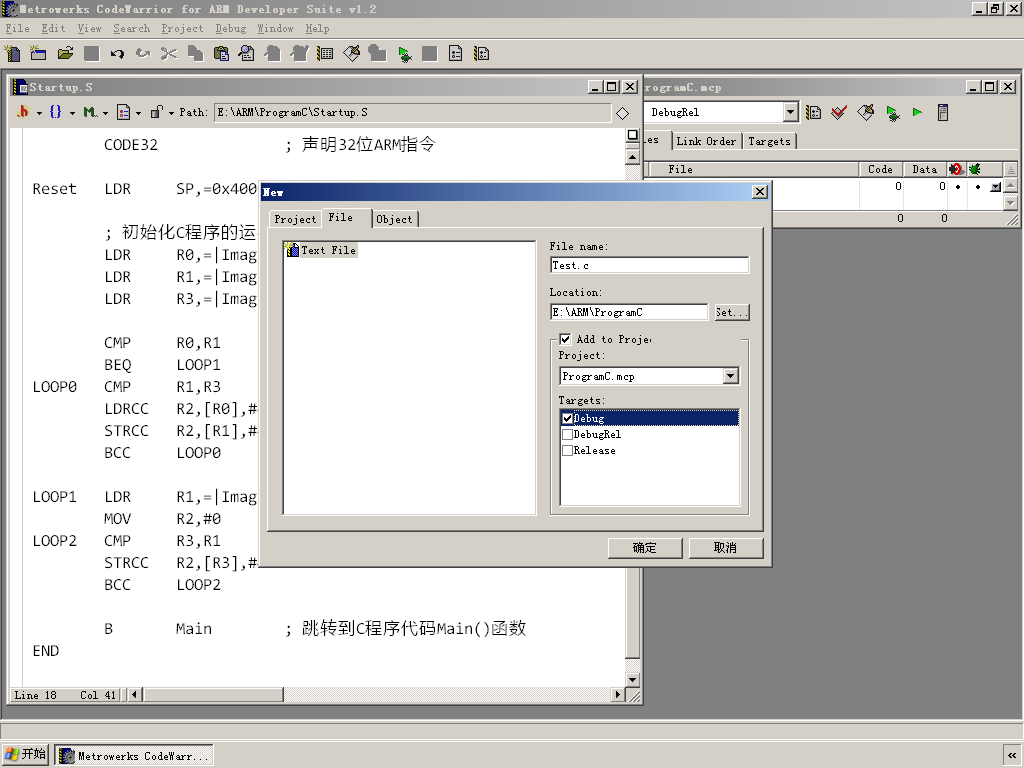Image resolution: width=1024 pixels, height=768 pixels.
Task: Click target settings icon in project window
Action: 813,112
